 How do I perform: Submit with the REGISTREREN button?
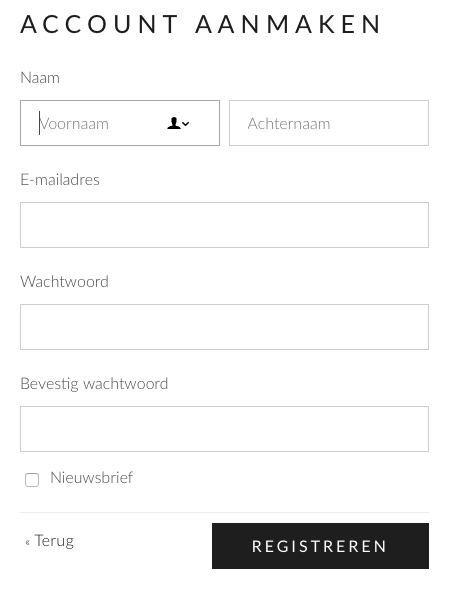[320, 546]
